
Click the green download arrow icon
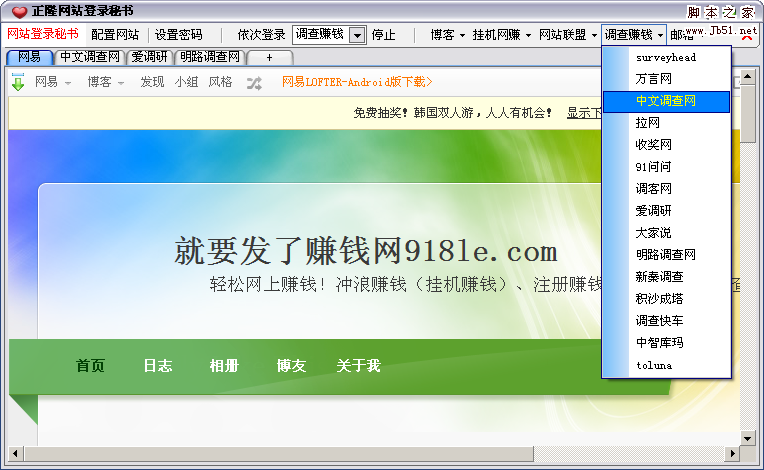[18, 82]
